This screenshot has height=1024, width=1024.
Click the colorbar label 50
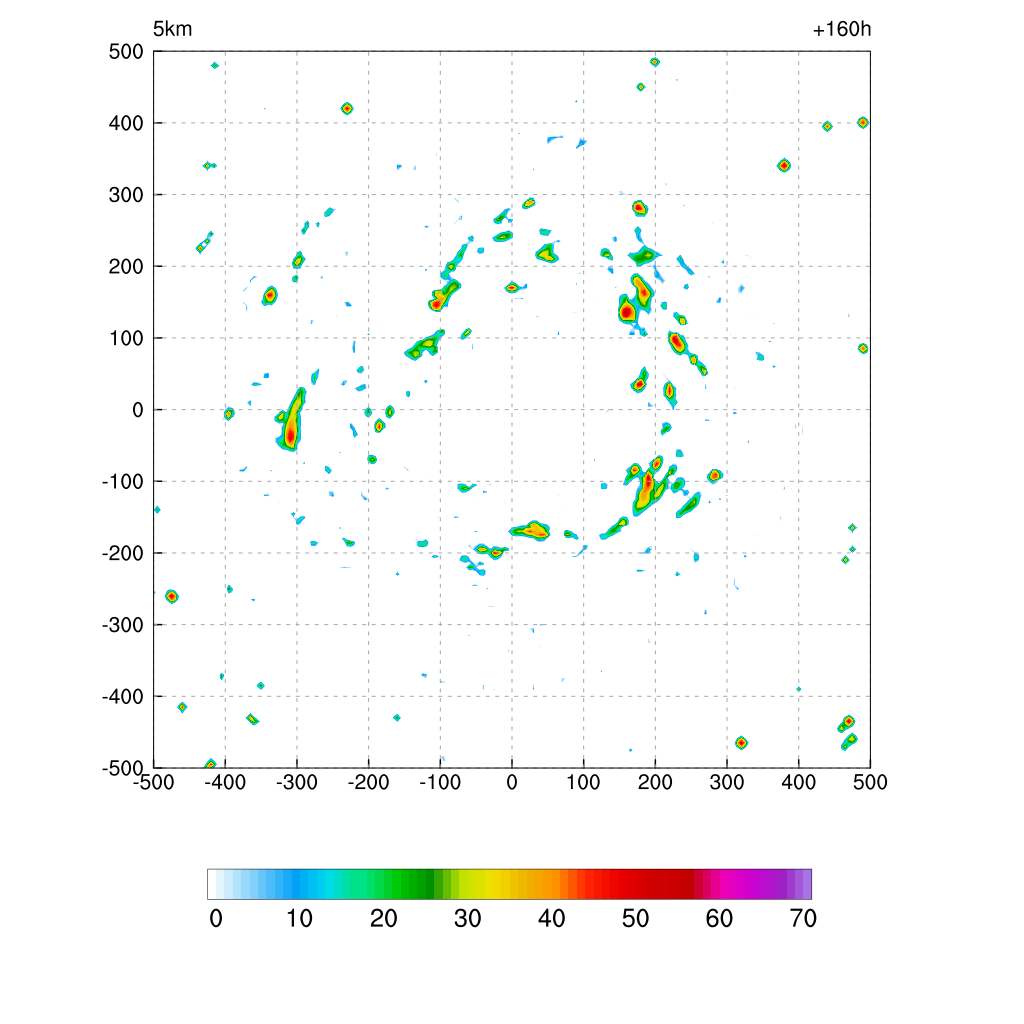(x=635, y=919)
